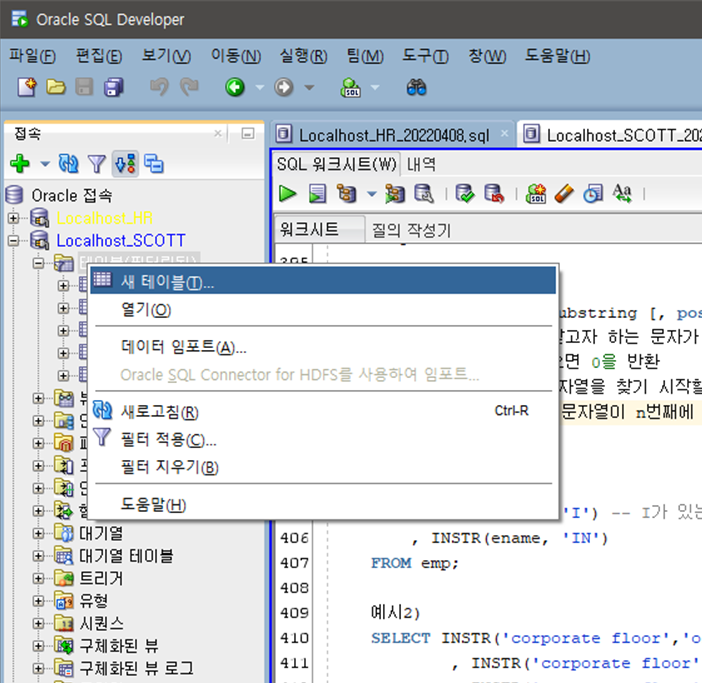Open the 보기(V) menu
The width and height of the screenshot is (702, 683).
(166, 55)
